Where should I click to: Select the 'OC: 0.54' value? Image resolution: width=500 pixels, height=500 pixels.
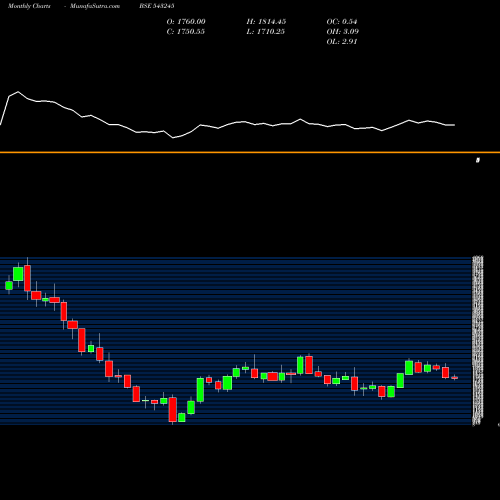click(x=342, y=22)
